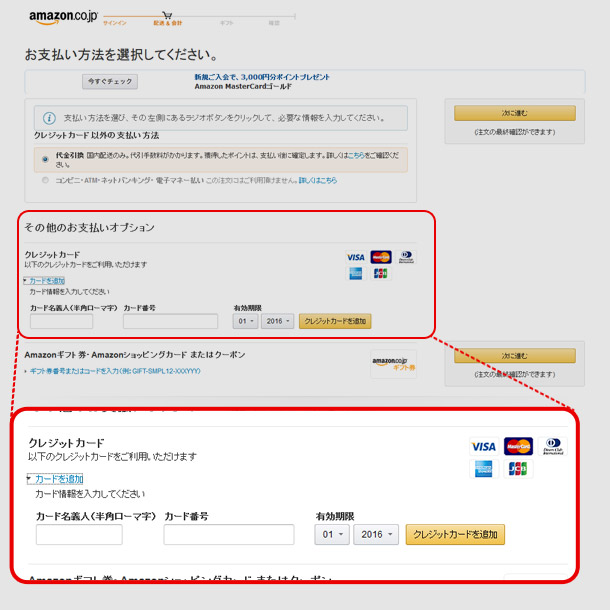Collapse the カードを追加 expander in the upper section
Viewport: 610px width, 610px height.
coord(44,281)
